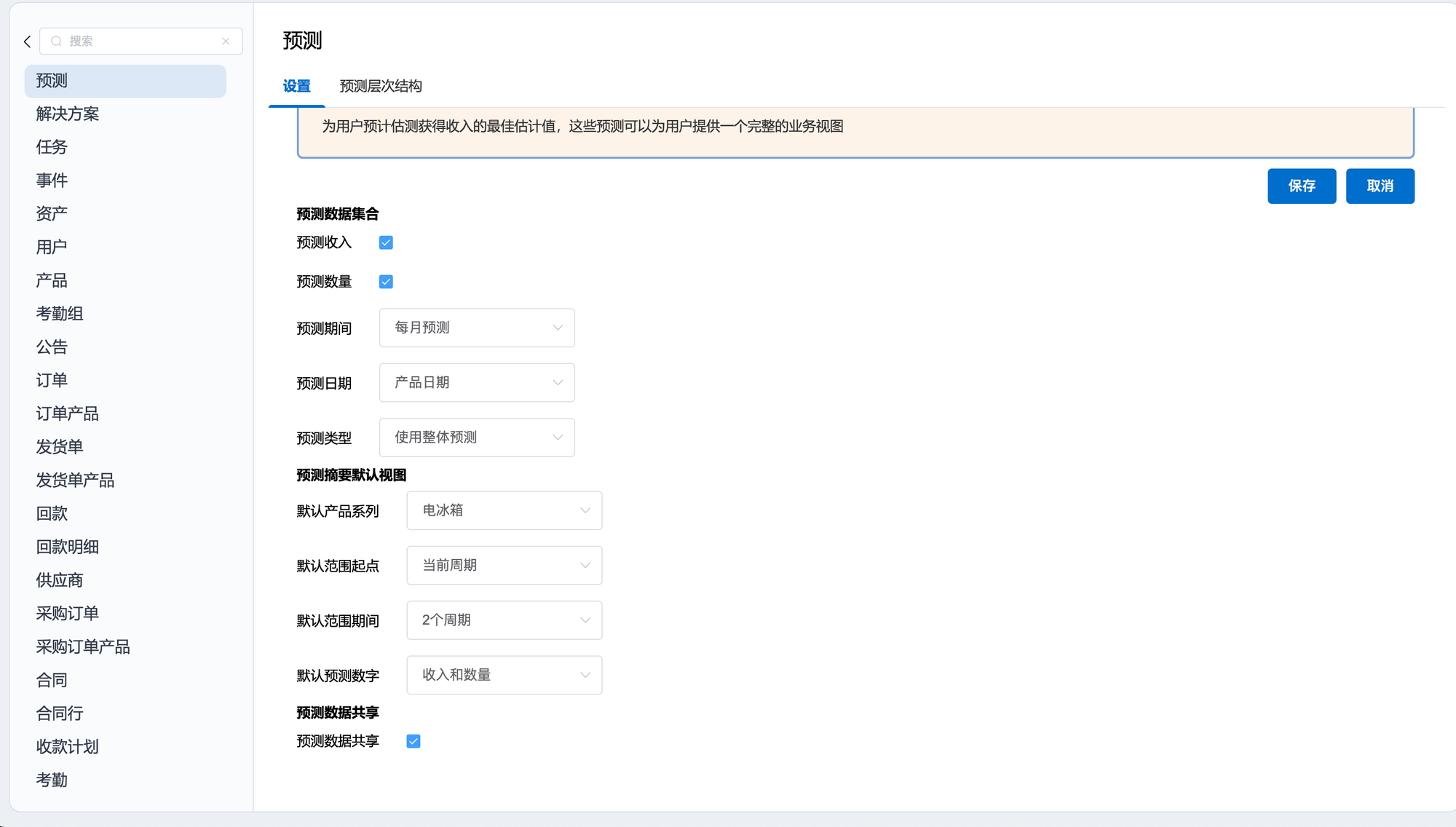
Task: Open the 默认范围起点 dropdown
Action: tap(504, 565)
